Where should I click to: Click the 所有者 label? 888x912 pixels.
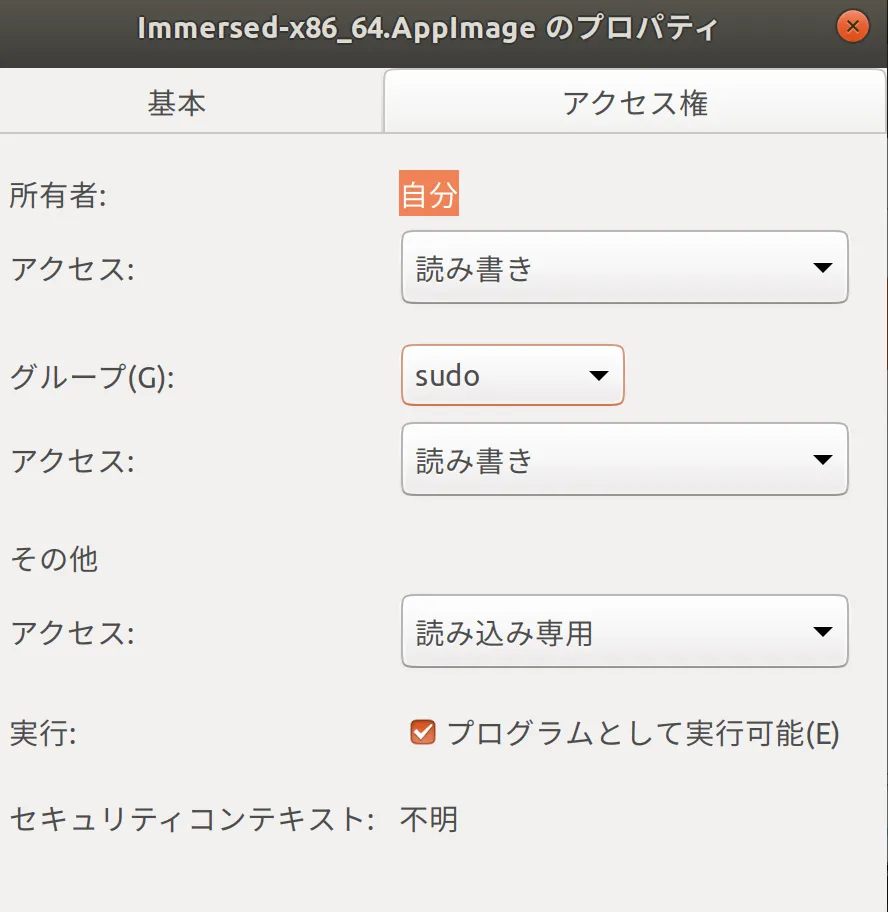(x=58, y=195)
